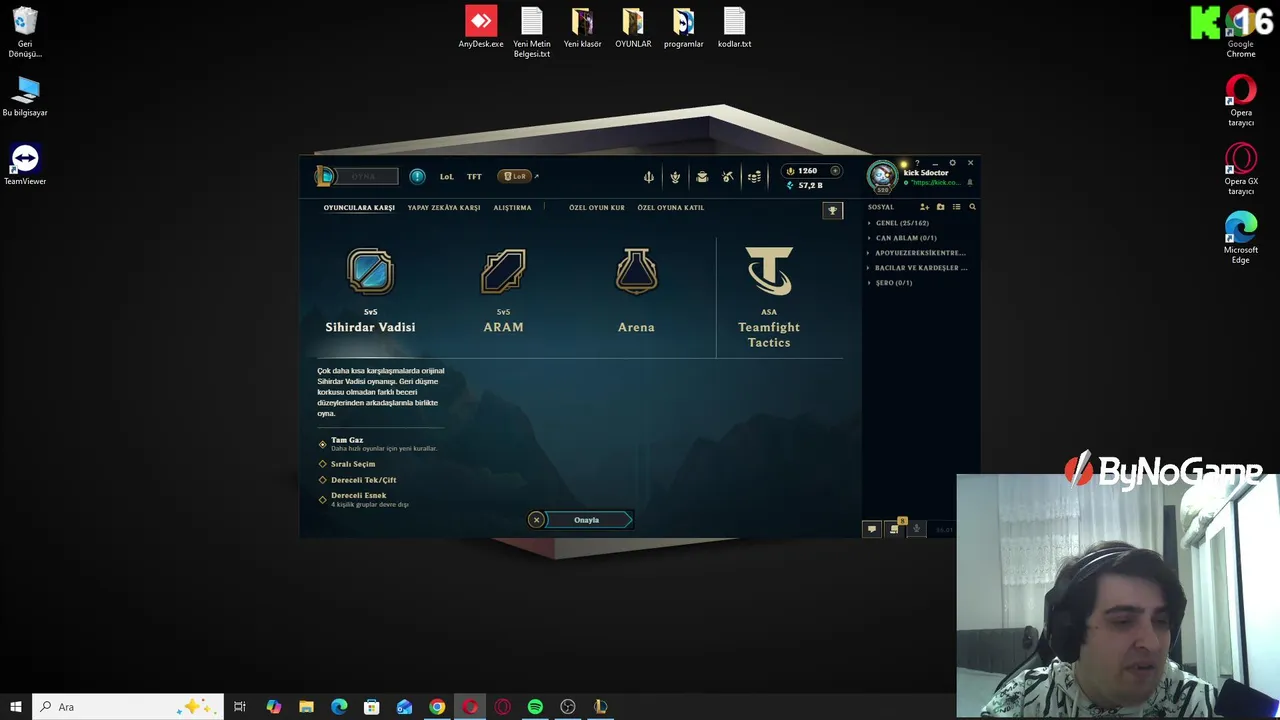The width and height of the screenshot is (1280, 720).
Task: Open the alerts exclamation icon near OYNA
Action: (417, 177)
